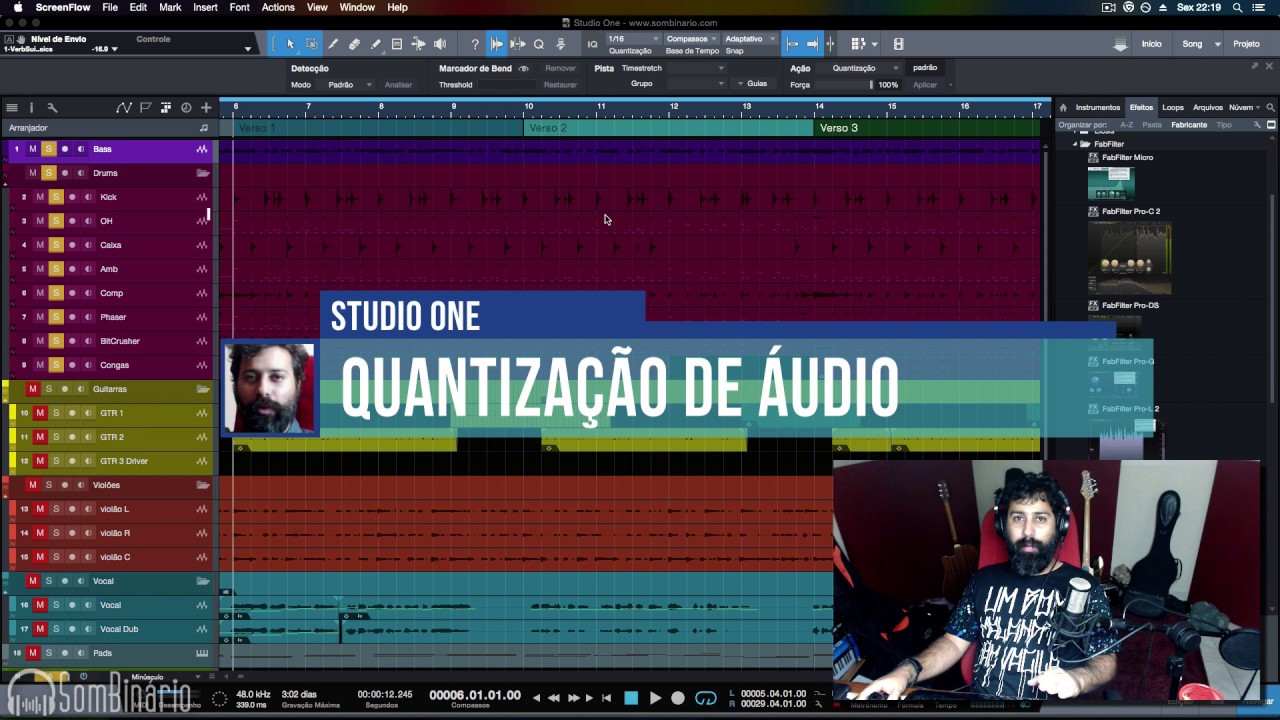
Task: Click the Verso 3 arranger section
Action: pyautogui.click(x=926, y=128)
